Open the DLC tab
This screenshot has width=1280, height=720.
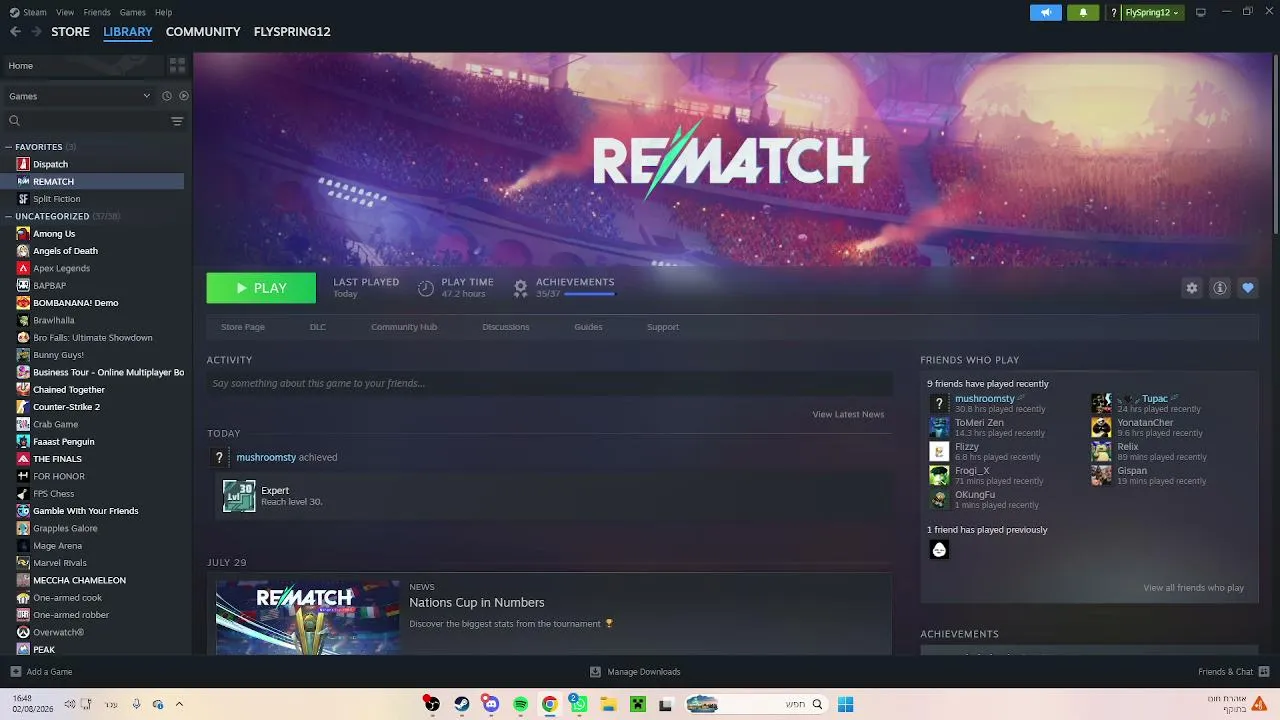point(318,327)
